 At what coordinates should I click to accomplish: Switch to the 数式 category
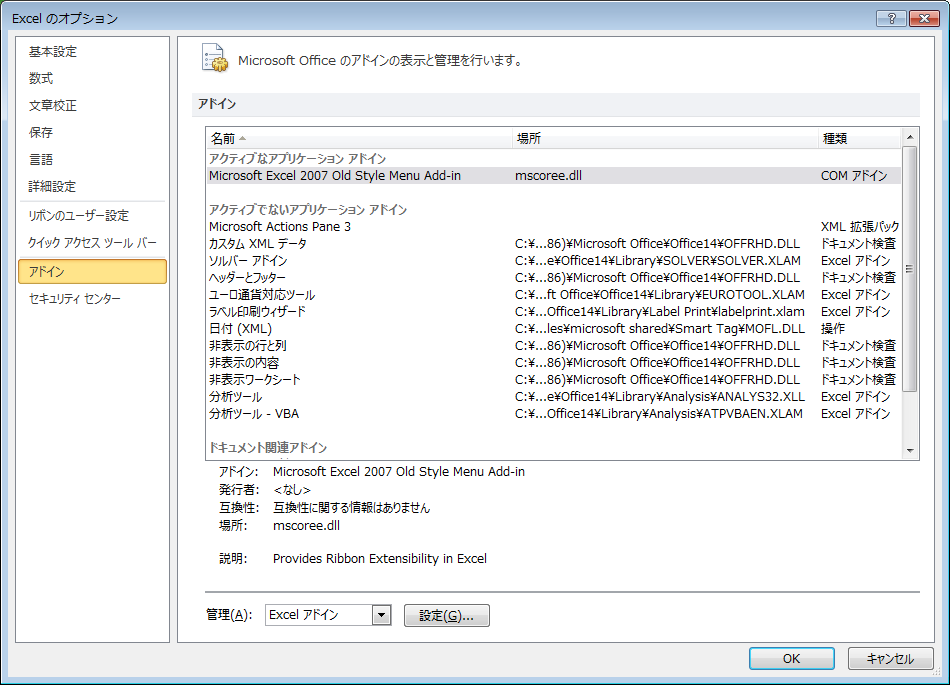coord(41,79)
